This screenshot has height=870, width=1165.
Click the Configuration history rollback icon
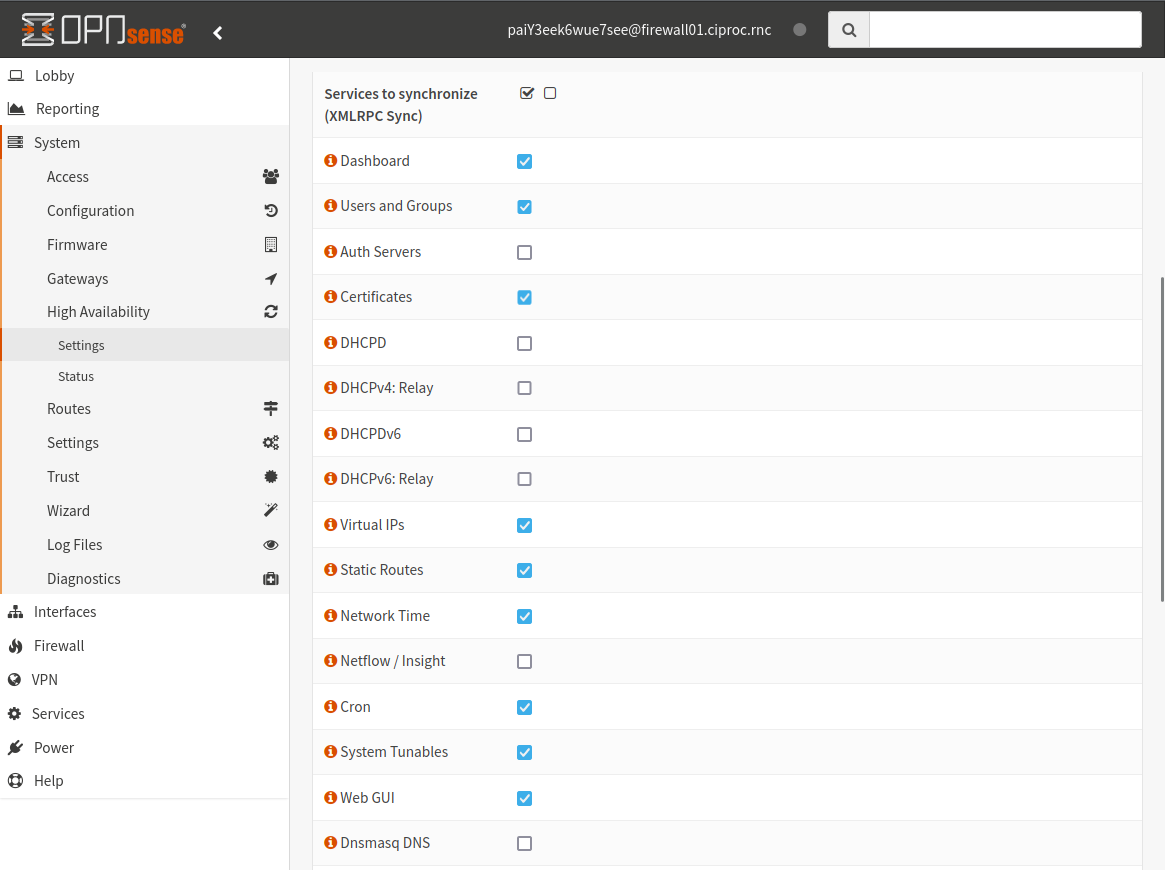[x=270, y=210]
